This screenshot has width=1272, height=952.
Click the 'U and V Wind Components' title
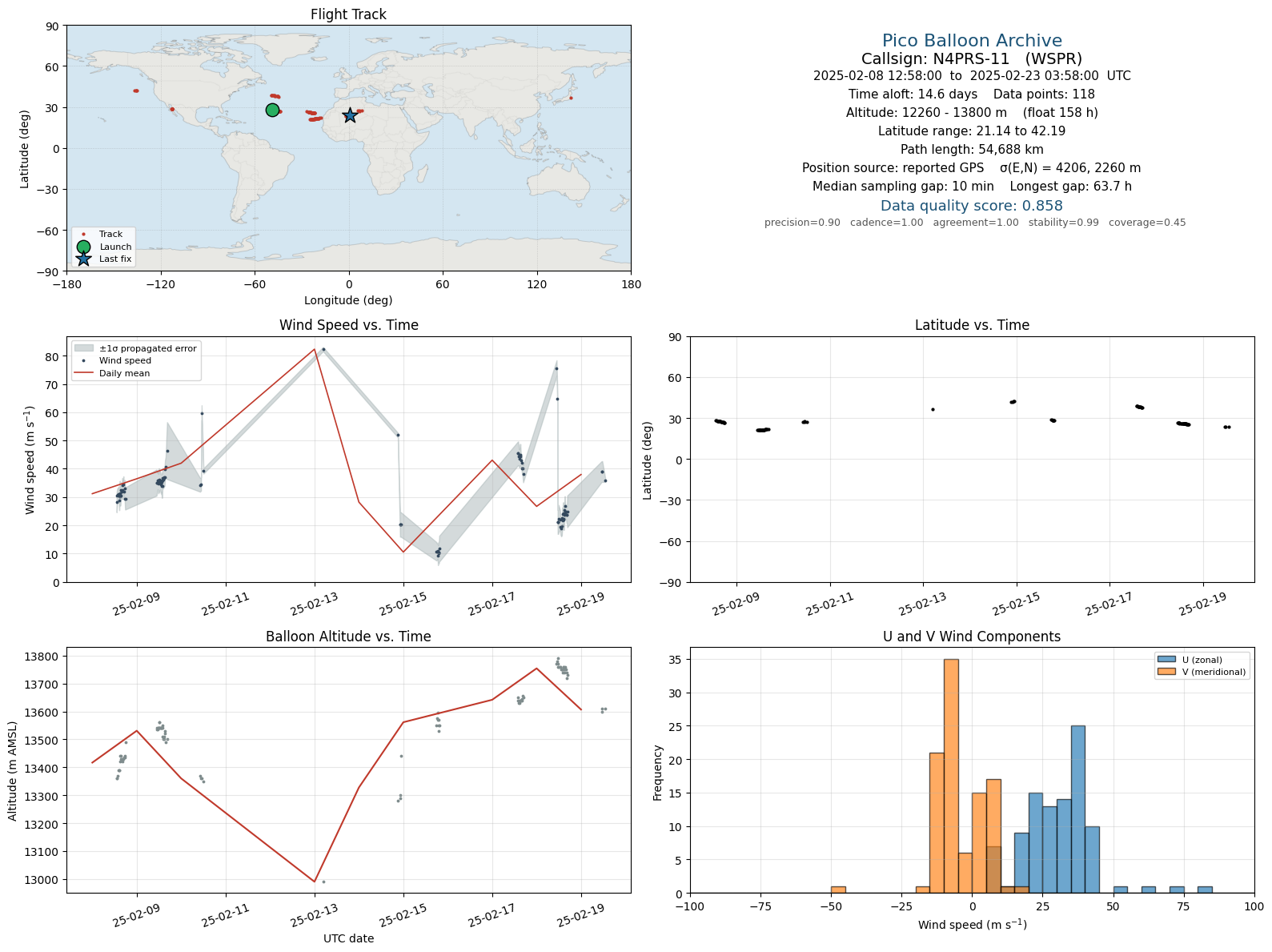click(x=972, y=637)
